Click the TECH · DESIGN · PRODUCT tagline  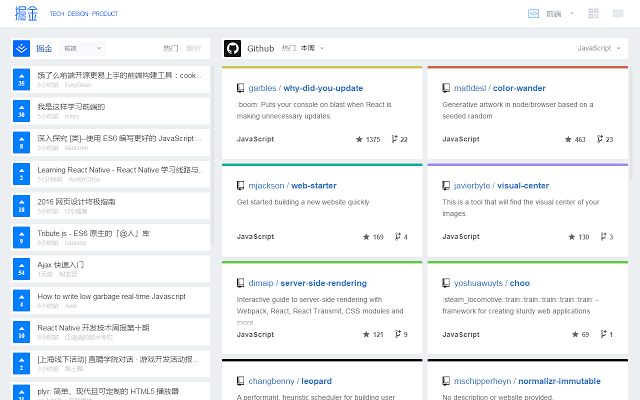click(84, 14)
